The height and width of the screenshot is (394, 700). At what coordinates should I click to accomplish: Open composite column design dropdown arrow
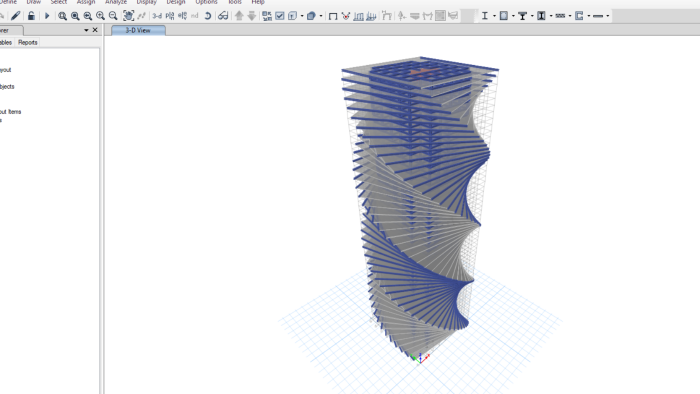pos(551,16)
